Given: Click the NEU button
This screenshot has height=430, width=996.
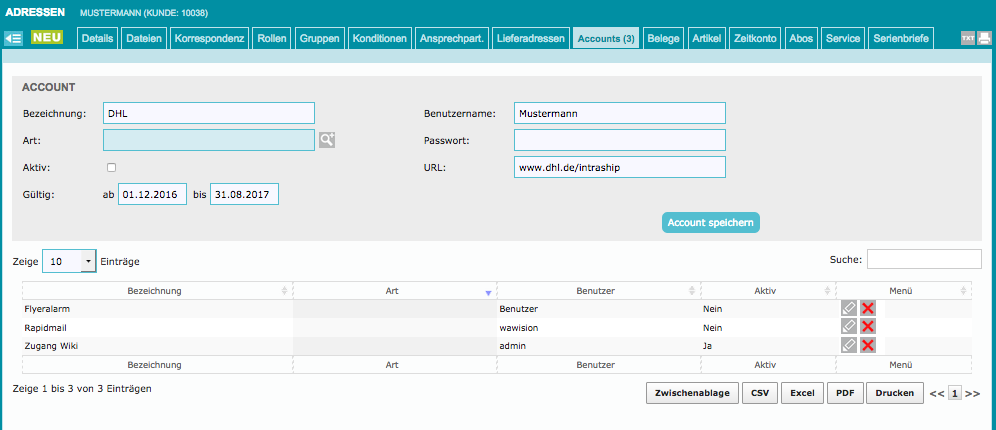Looking at the screenshot, I should [x=47, y=38].
